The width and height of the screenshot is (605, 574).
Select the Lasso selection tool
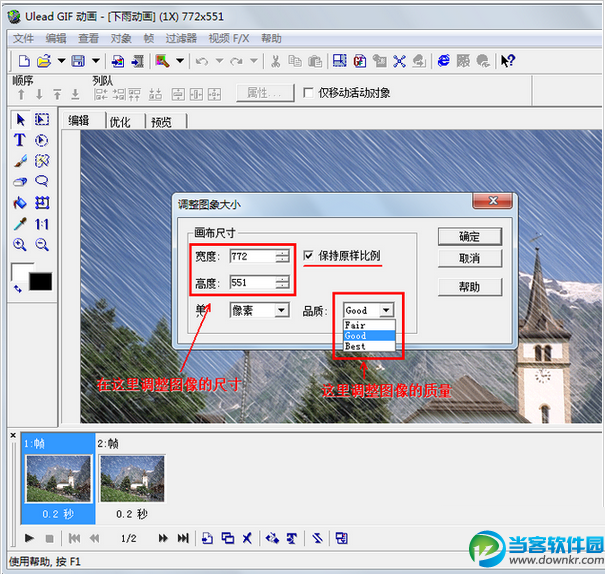[x=42, y=181]
